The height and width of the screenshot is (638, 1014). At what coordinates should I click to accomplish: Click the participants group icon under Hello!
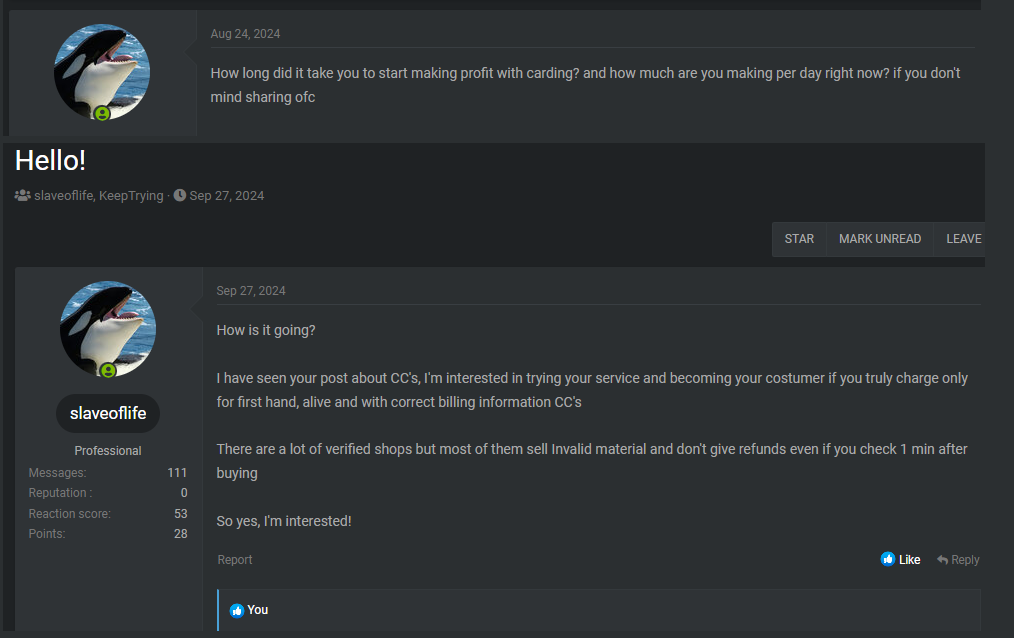click(x=22, y=196)
